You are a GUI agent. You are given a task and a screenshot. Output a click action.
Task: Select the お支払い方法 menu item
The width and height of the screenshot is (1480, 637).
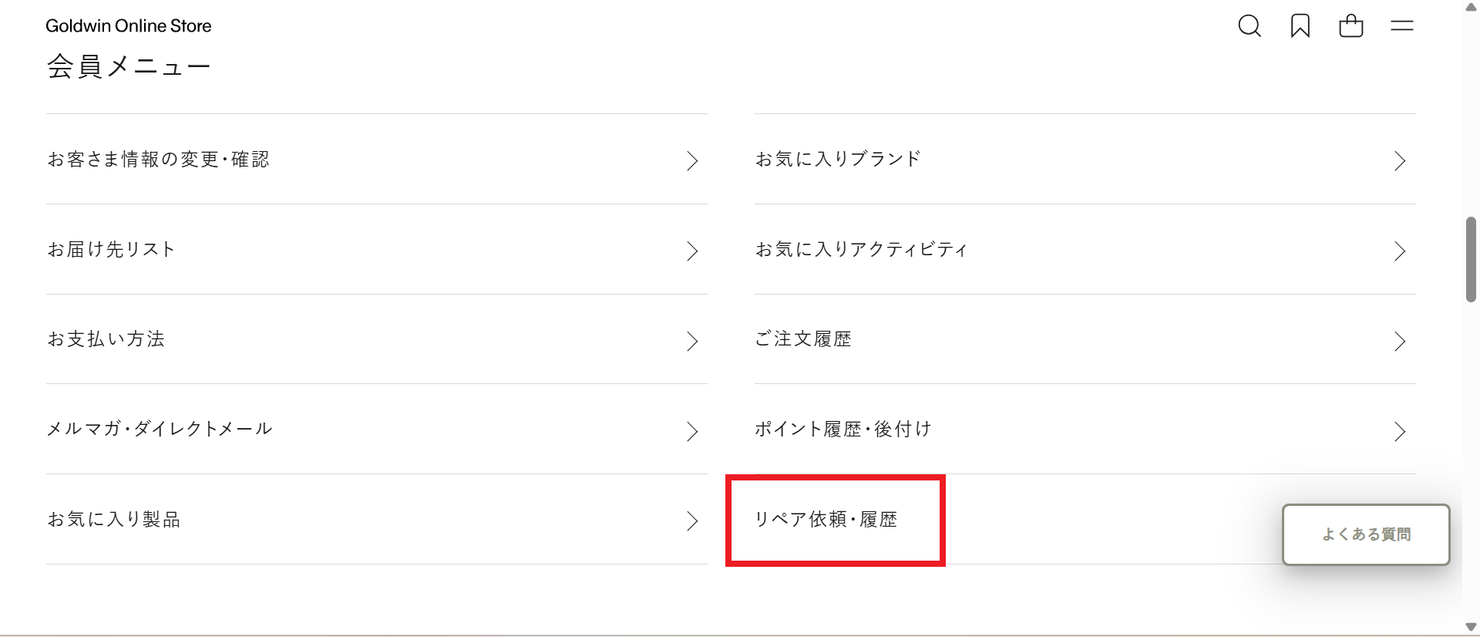(106, 340)
